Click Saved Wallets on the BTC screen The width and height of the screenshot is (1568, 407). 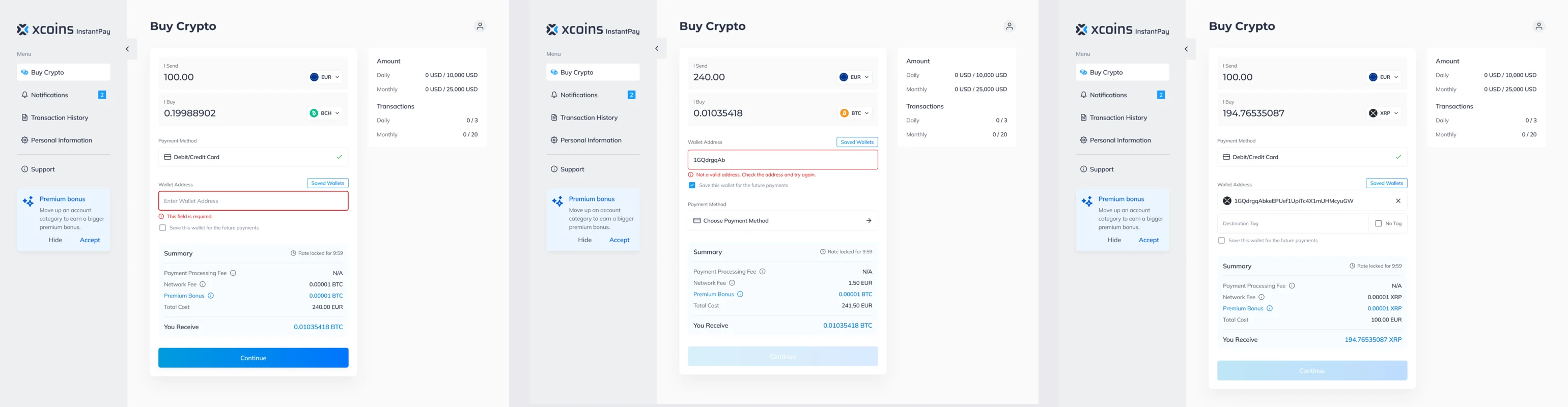pos(857,142)
